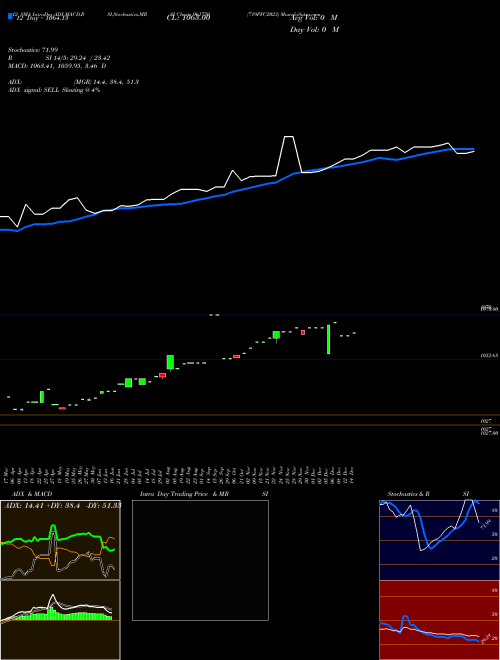Select the 'MACD: 1063.41, 1059.95, 3.46 D' line
Viewport: 500px width, 660px height.
click(57, 66)
